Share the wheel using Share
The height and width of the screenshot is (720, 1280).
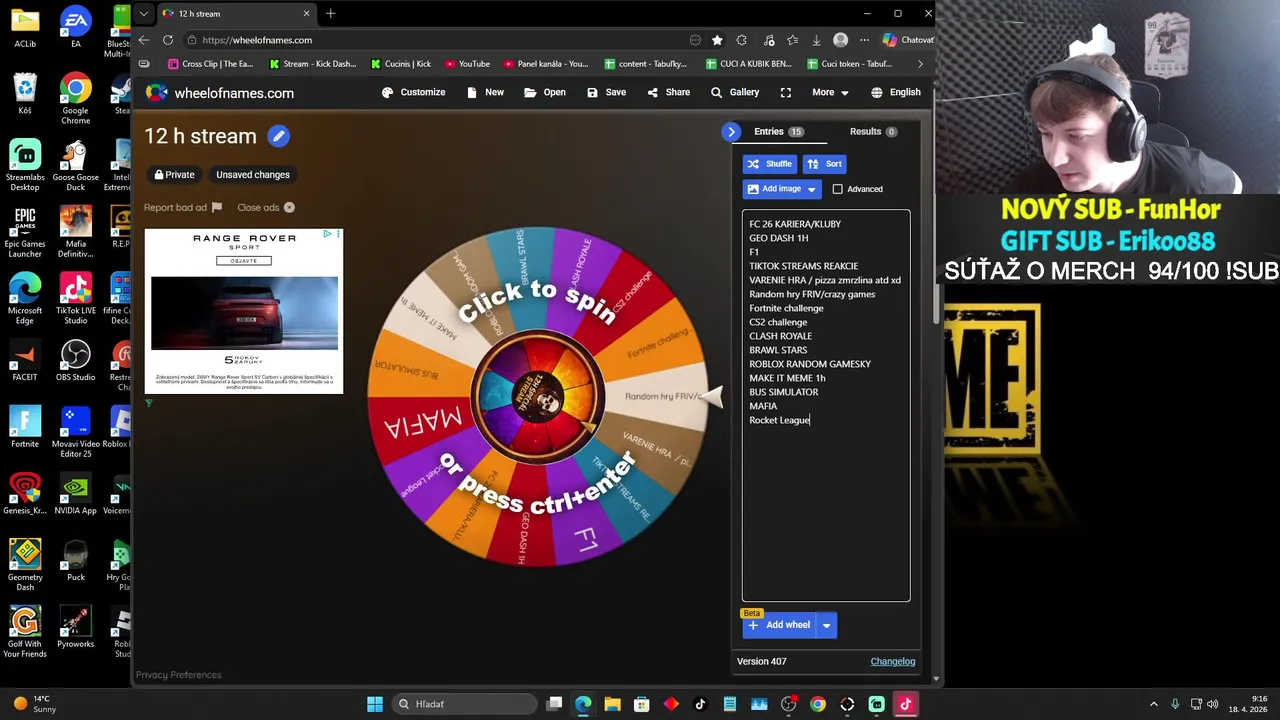(668, 92)
